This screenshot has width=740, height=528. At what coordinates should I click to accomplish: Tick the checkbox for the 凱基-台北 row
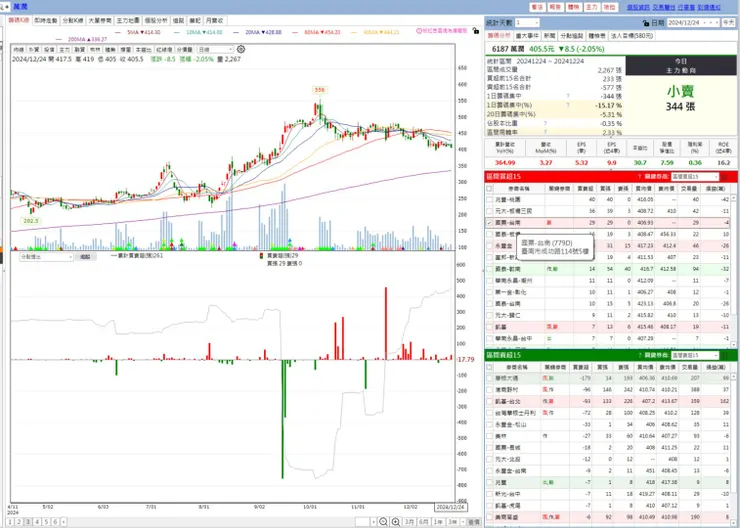[x=489, y=401]
